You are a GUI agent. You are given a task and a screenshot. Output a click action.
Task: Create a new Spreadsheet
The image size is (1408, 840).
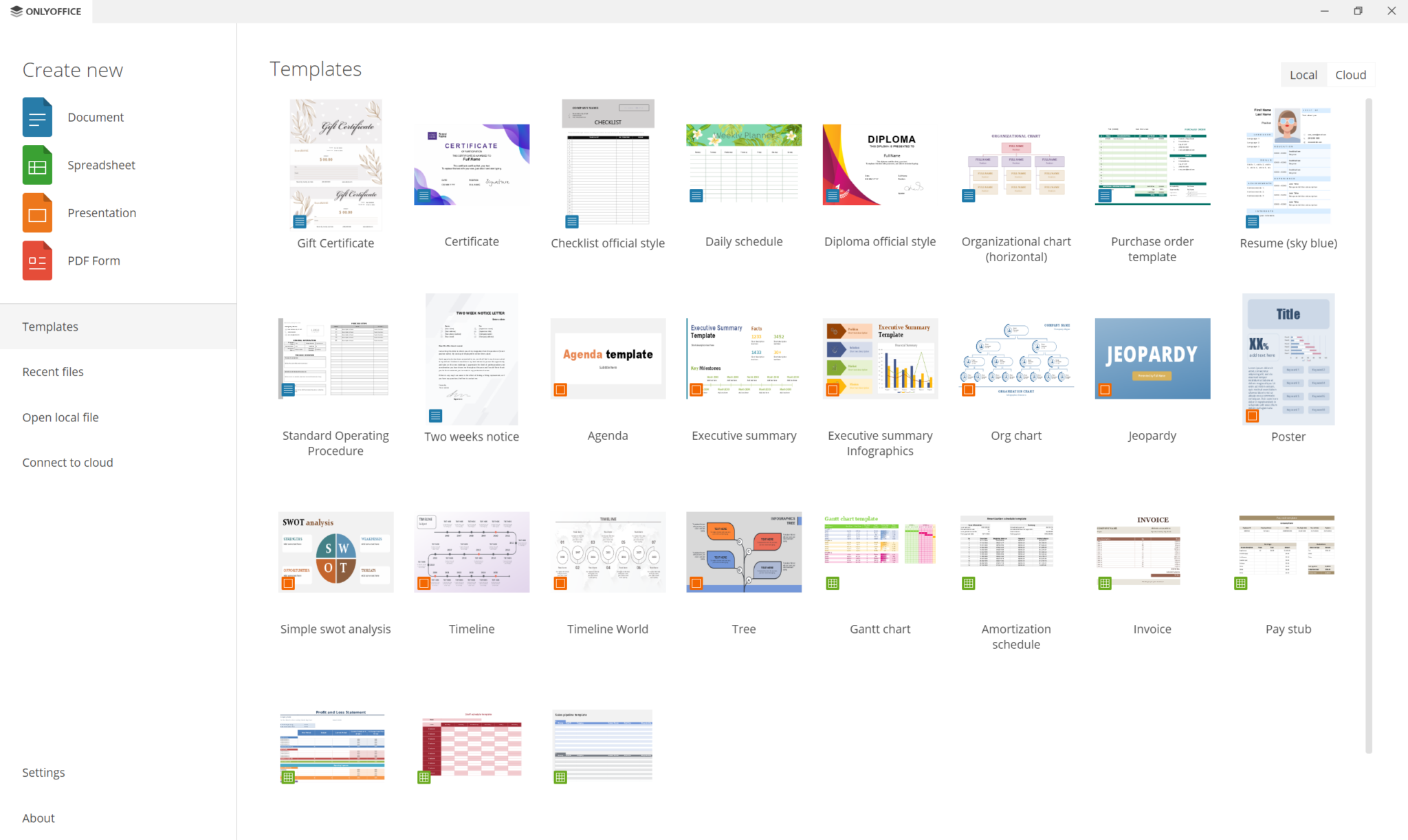tap(101, 165)
